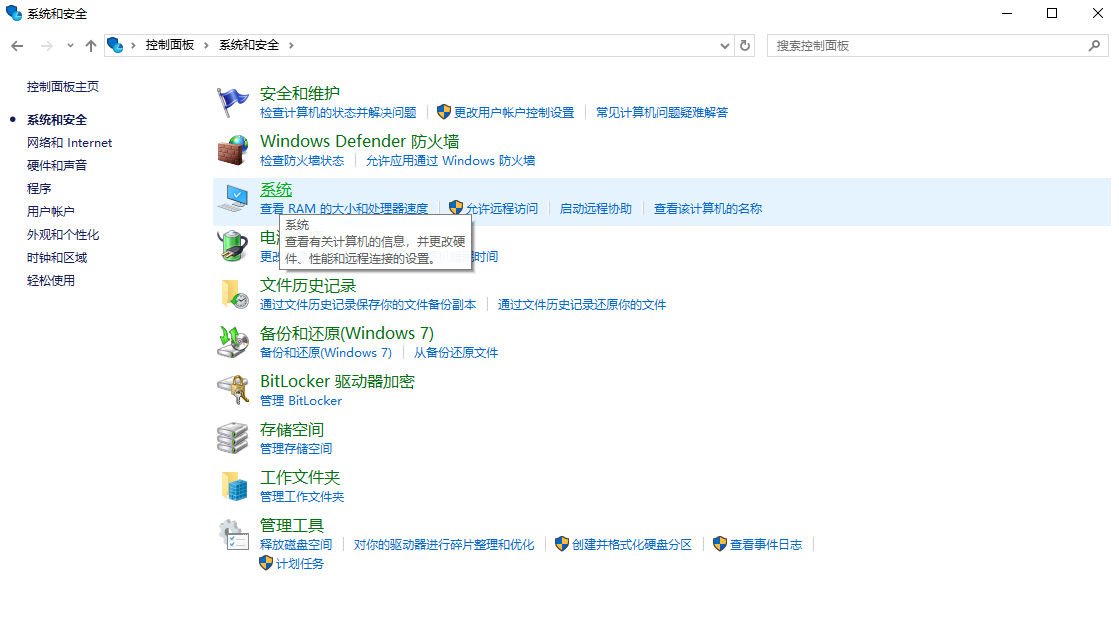Open the 查看事件日志 link
Screen dimensions: 1119x626
click(765, 545)
